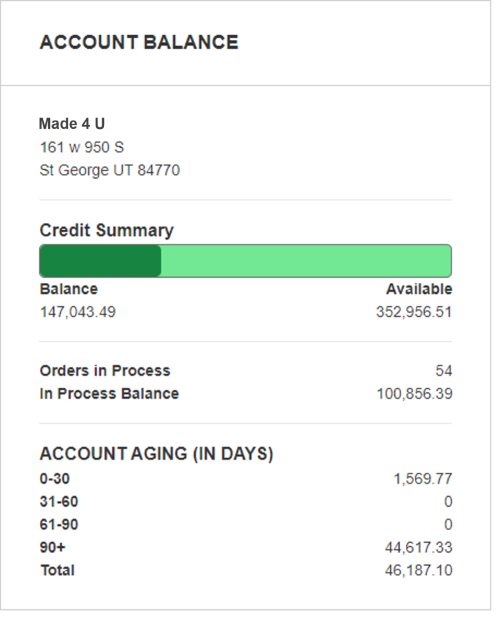Click the light green available portion of credit bar
Image resolution: width=500 pixels, height=617 pixels.
tap(306, 261)
